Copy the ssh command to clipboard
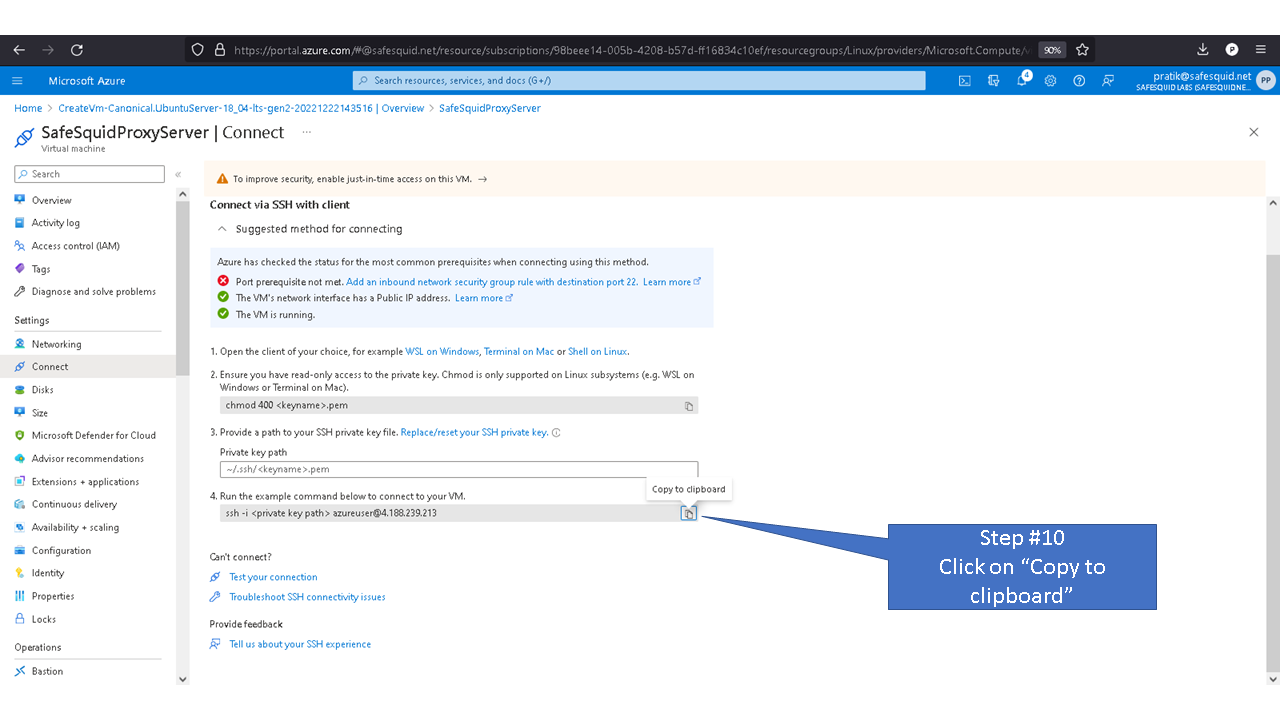 point(688,513)
